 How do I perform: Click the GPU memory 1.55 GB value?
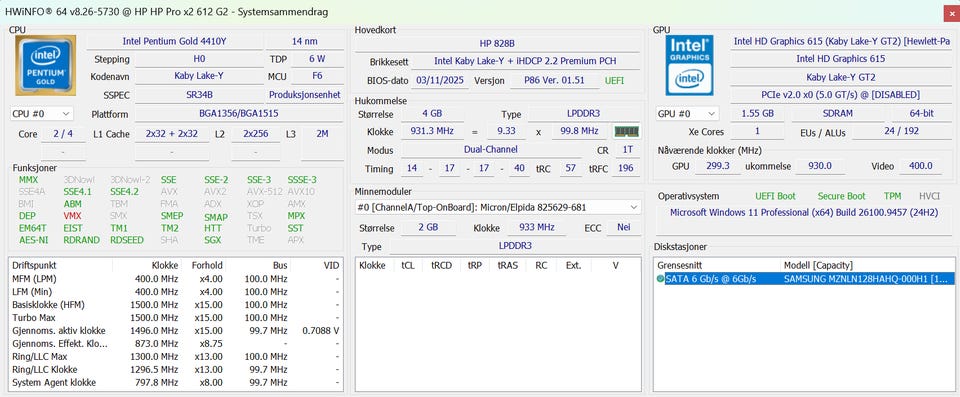point(757,114)
